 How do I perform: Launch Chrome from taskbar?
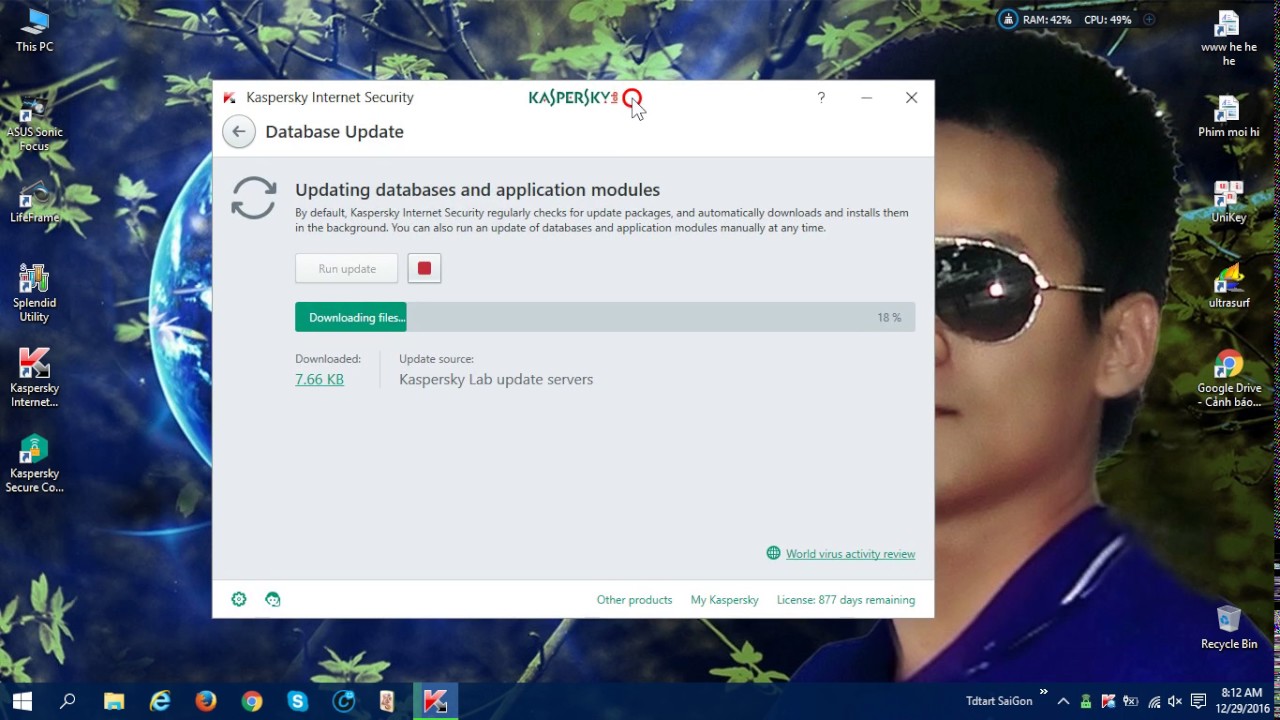(252, 701)
